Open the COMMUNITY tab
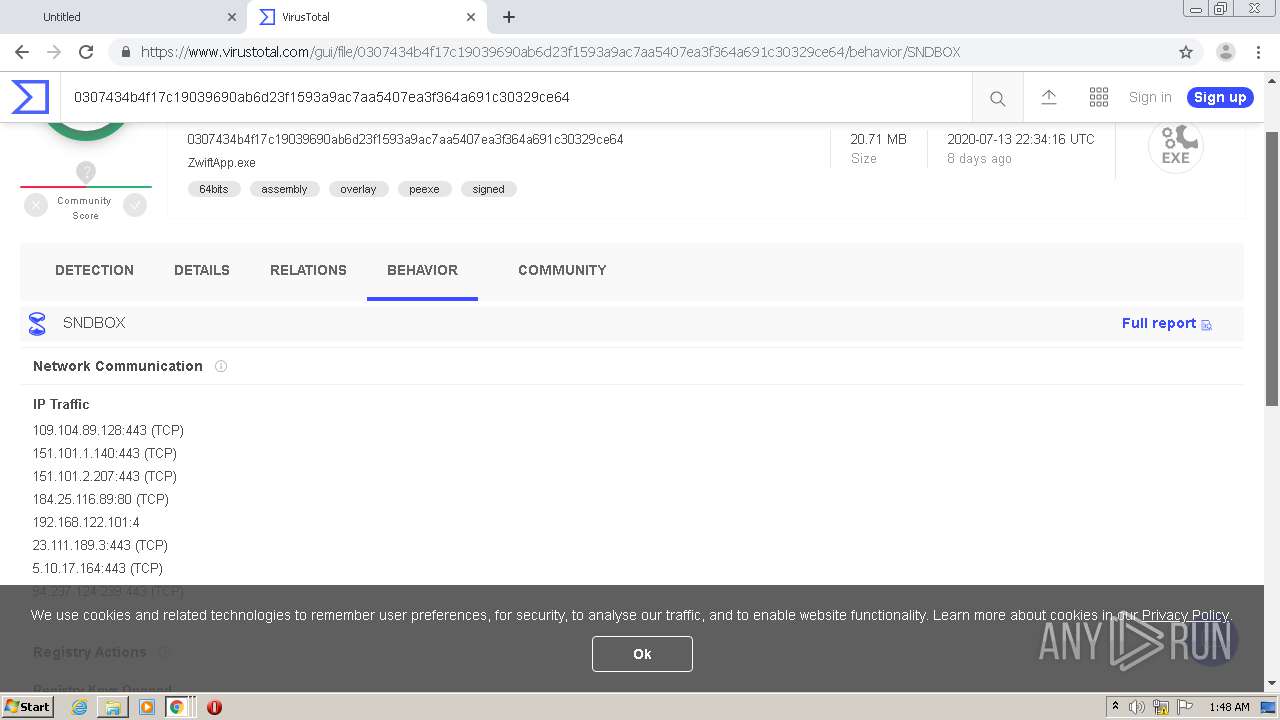This screenshot has height=720, width=1280. click(x=562, y=270)
